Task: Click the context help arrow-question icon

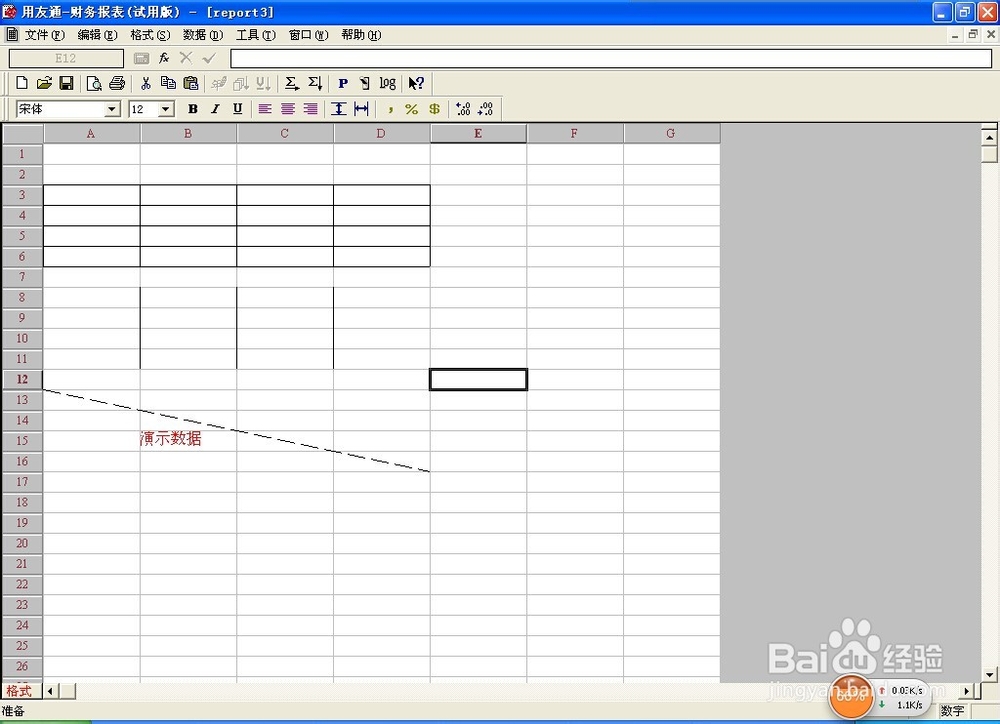Action: click(415, 83)
